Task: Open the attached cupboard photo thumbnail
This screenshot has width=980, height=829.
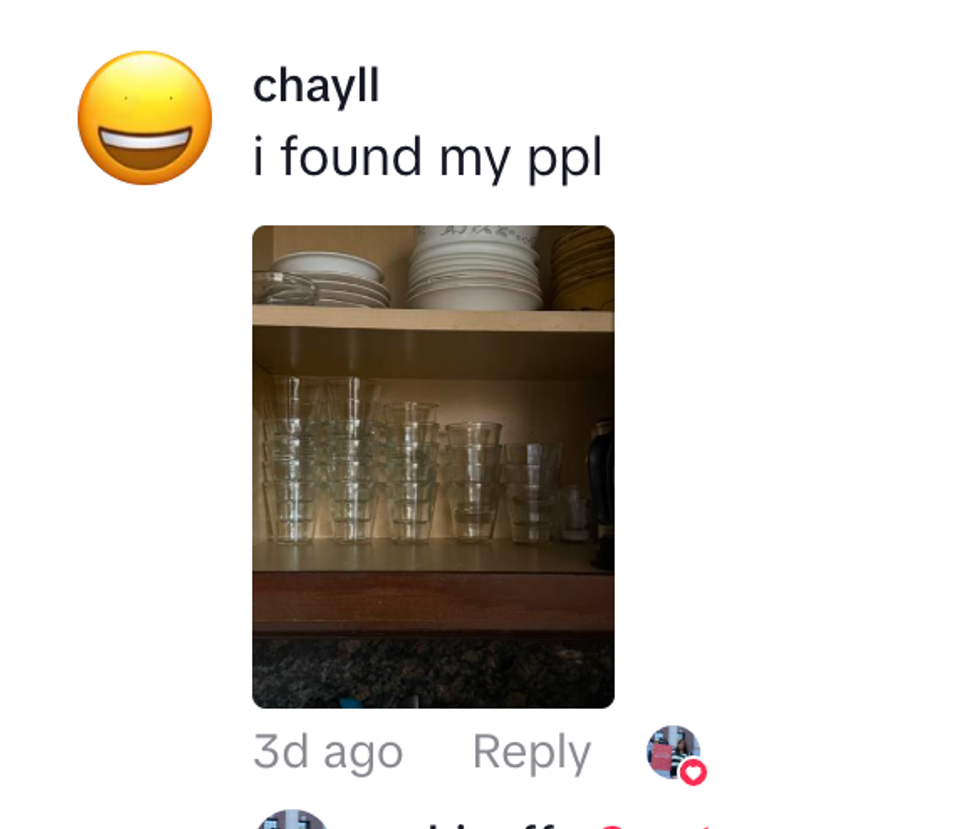Action: tap(433, 466)
